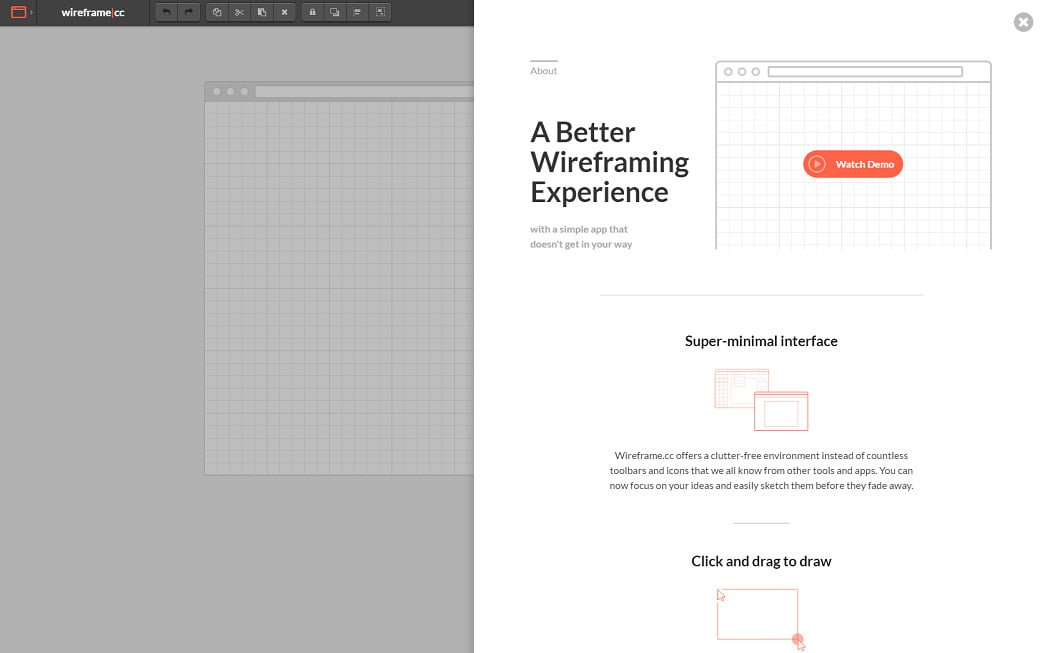
Task: Open the browser canvas template dropdown
Action: click(x=18, y=13)
